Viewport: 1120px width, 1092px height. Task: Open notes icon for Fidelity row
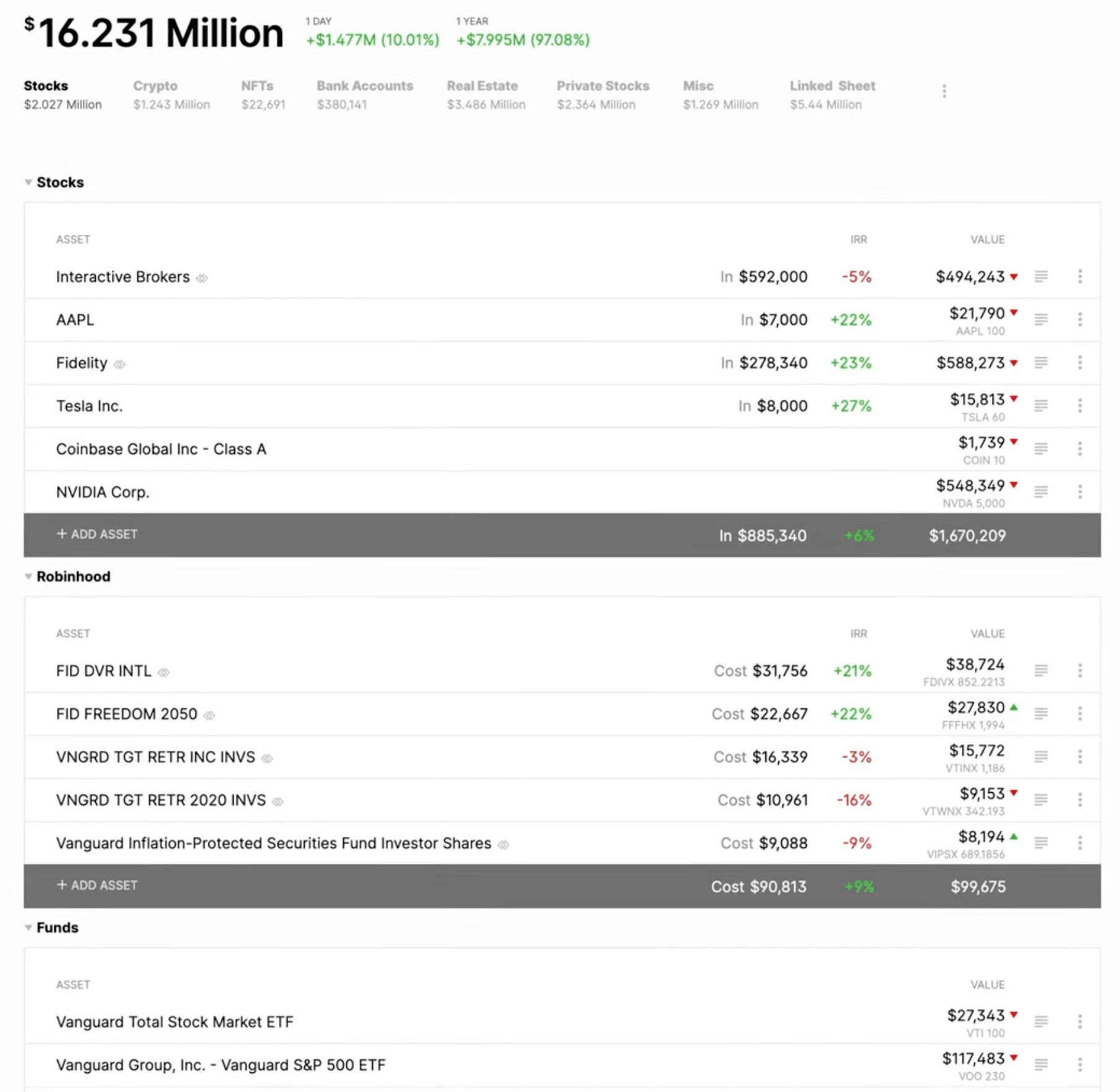point(1041,363)
